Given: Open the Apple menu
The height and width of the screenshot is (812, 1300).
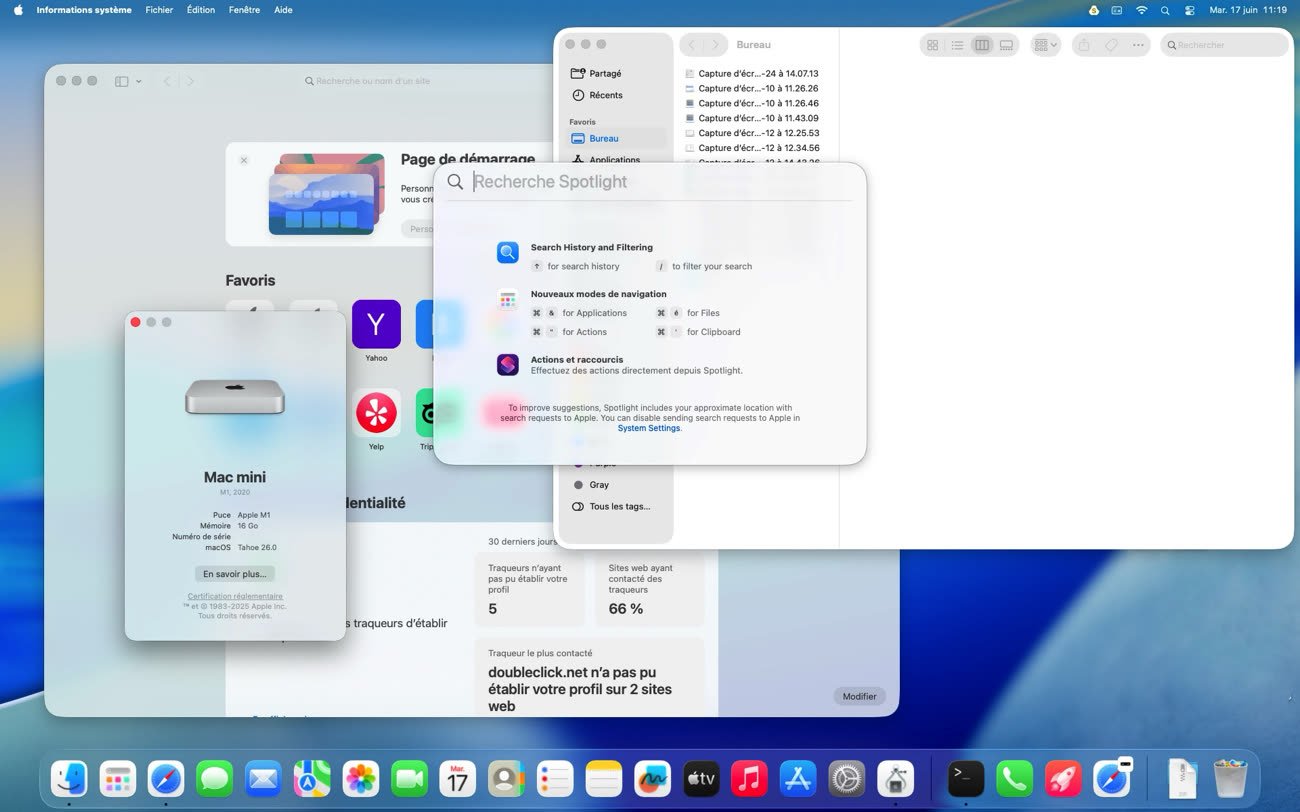Looking at the screenshot, I should (x=18, y=10).
